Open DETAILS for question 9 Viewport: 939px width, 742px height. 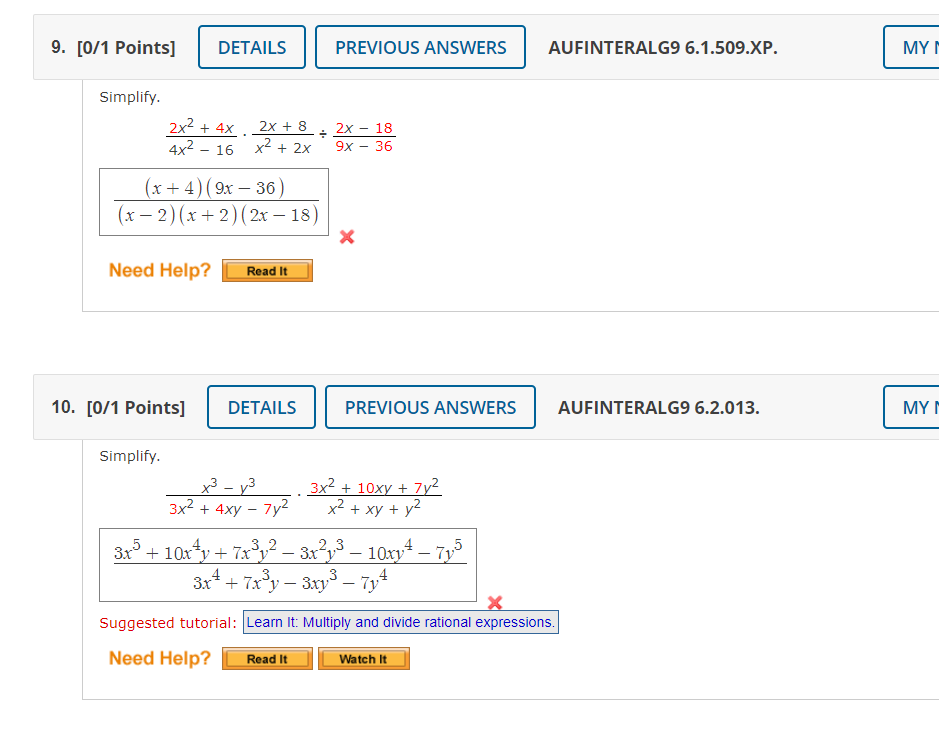pyautogui.click(x=251, y=46)
